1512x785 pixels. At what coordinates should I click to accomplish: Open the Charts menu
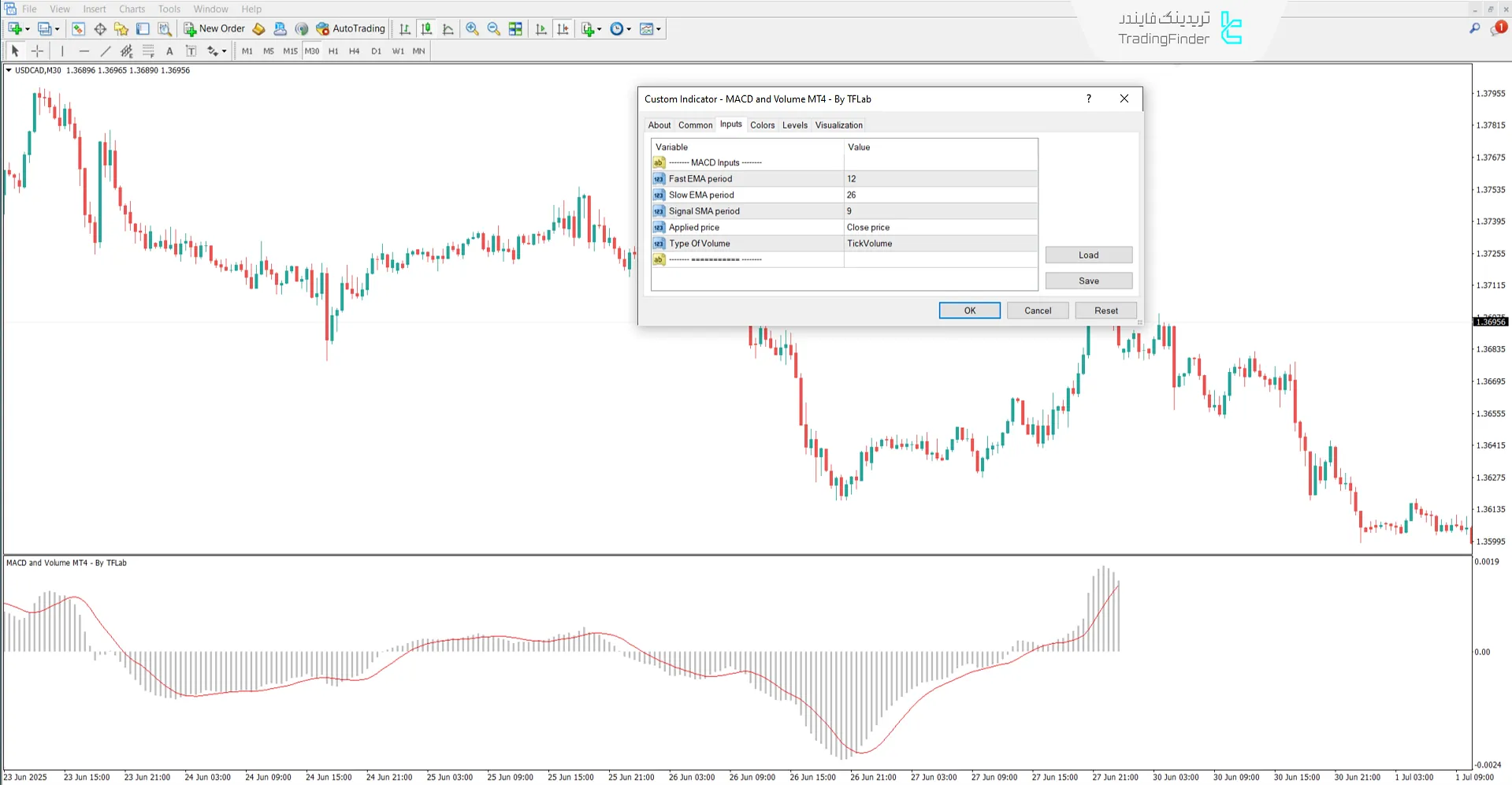click(x=131, y=9)
